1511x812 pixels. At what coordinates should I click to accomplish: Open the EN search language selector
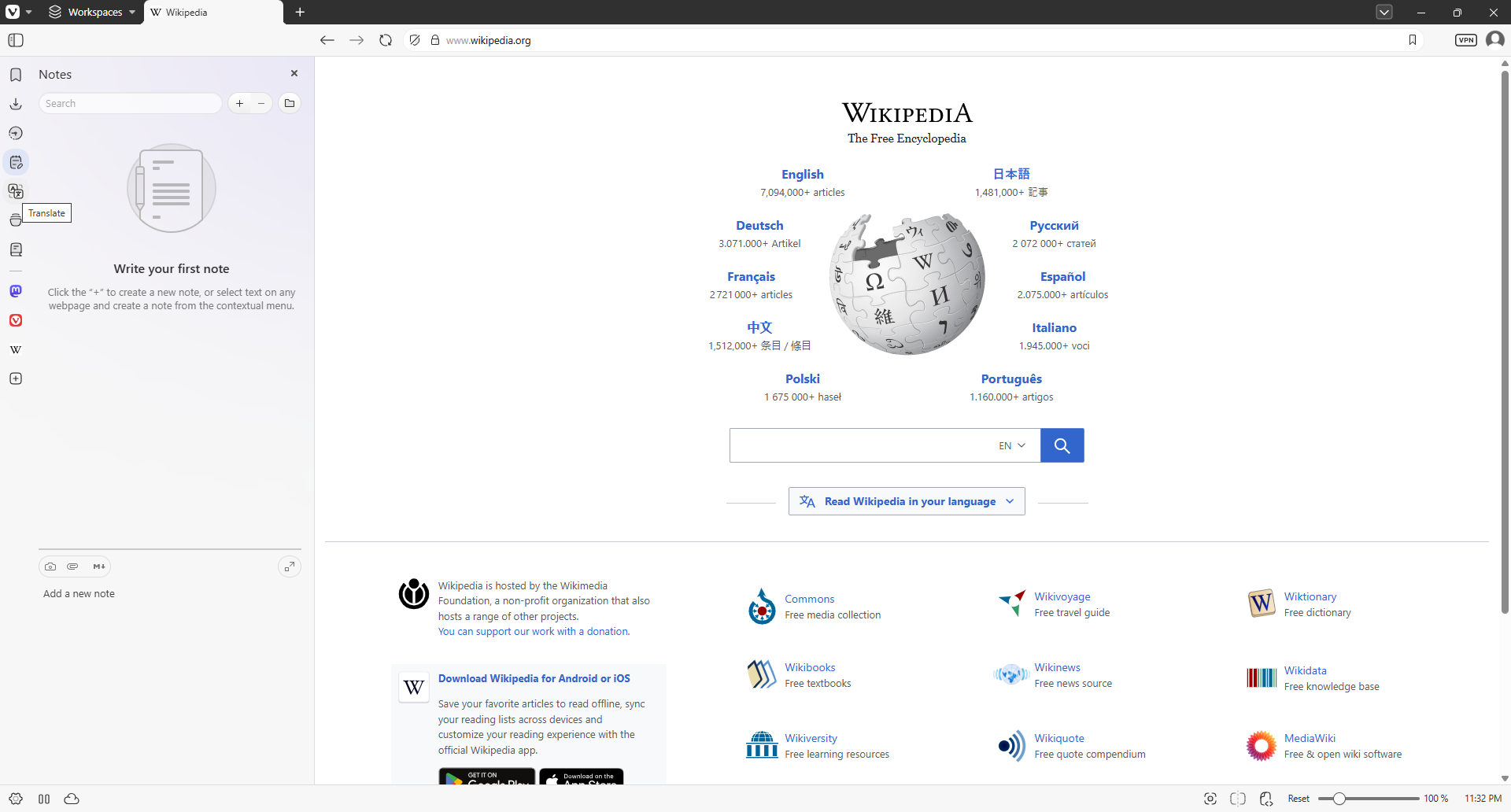click(1012, 445)
